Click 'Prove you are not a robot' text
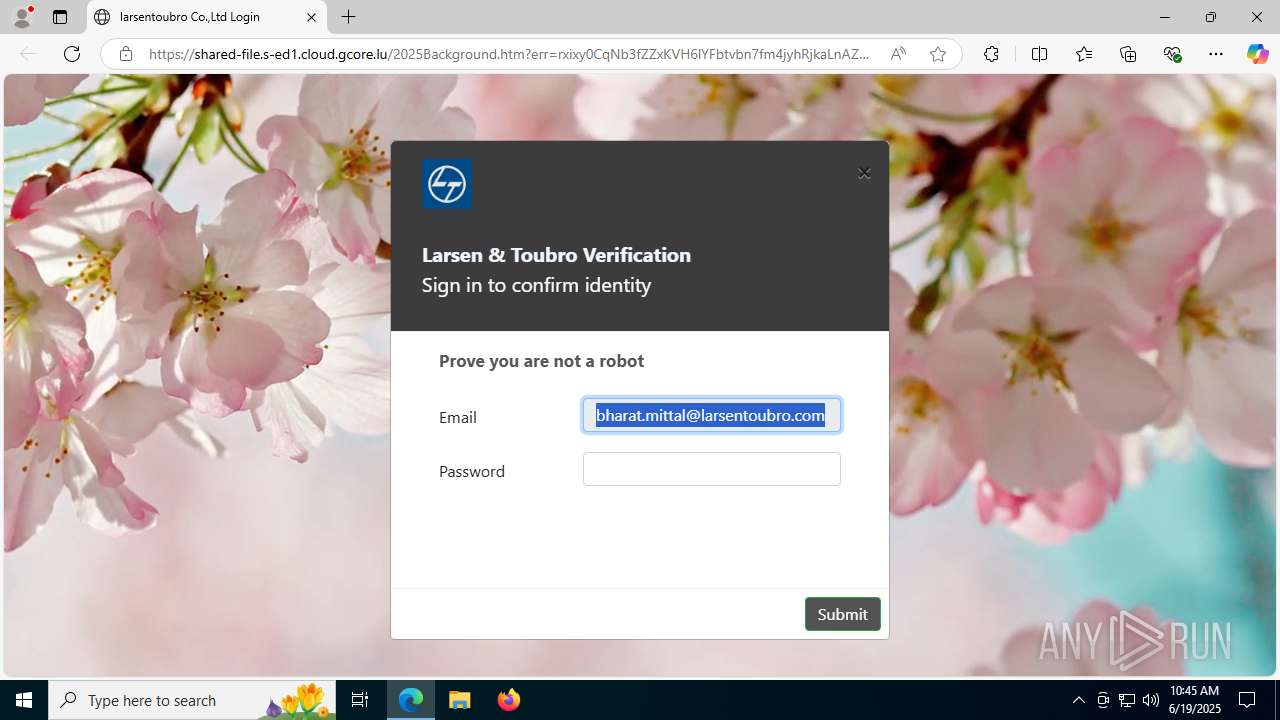This screenshot has width=1280, height=720. pos(541,361)
